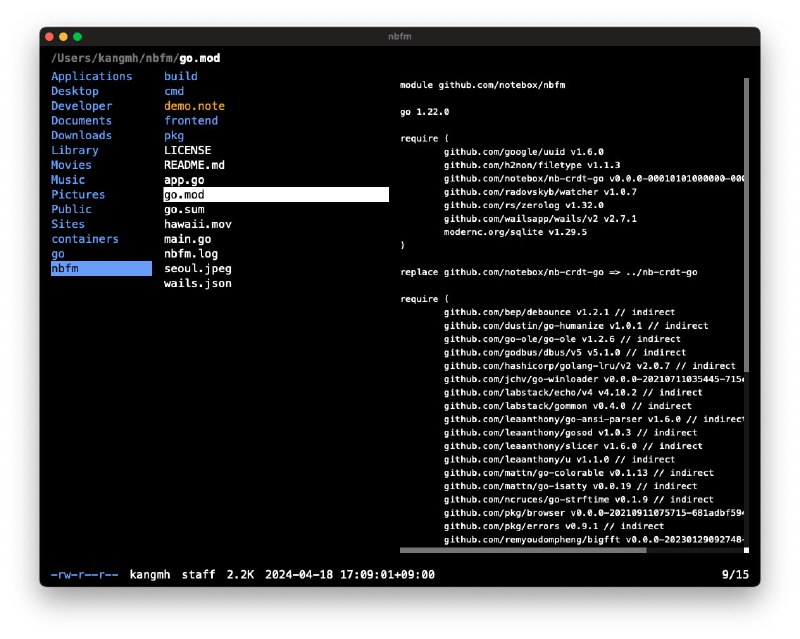Select README.md in file list
This screenshot has height=639, width=800.
click(x=194, y=165)
